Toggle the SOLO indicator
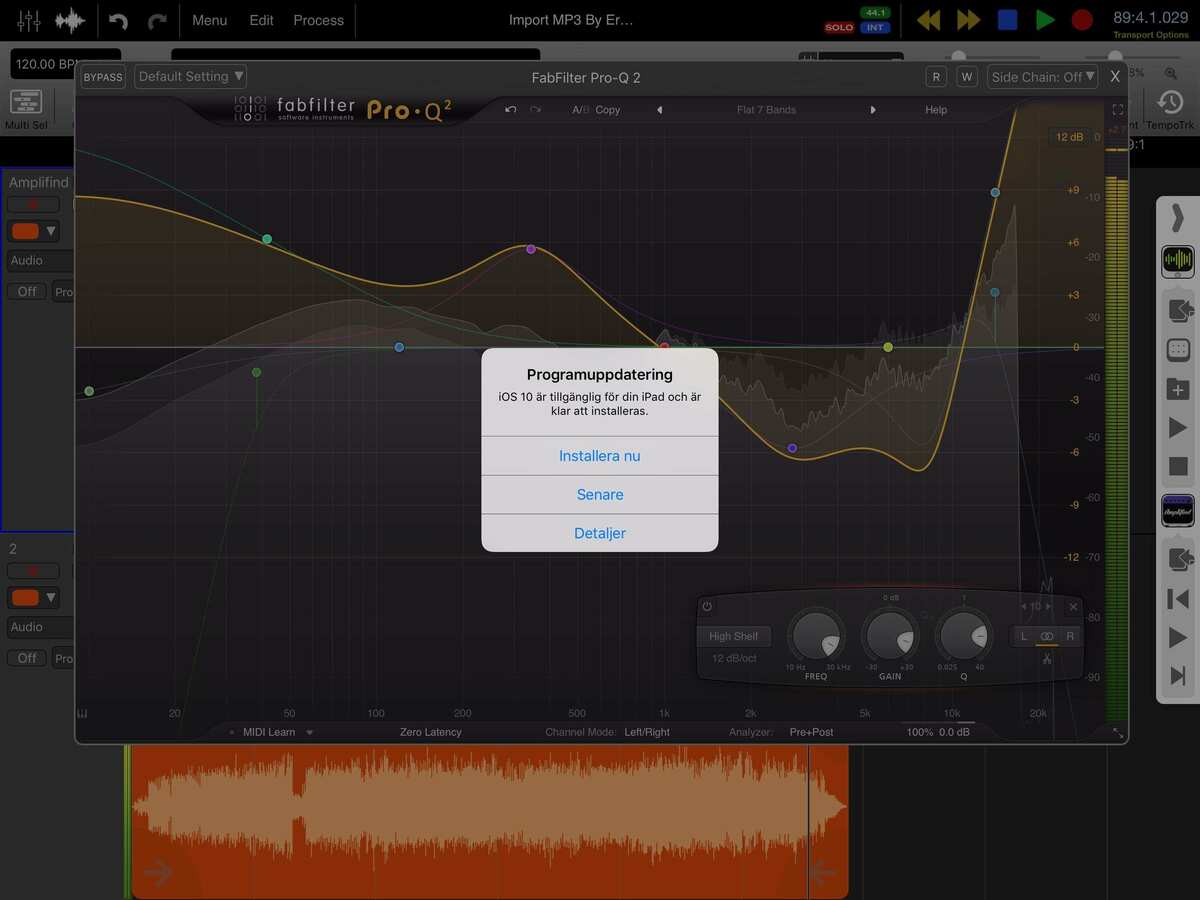This screenshot has width=1200, height=900. point(839,28)
